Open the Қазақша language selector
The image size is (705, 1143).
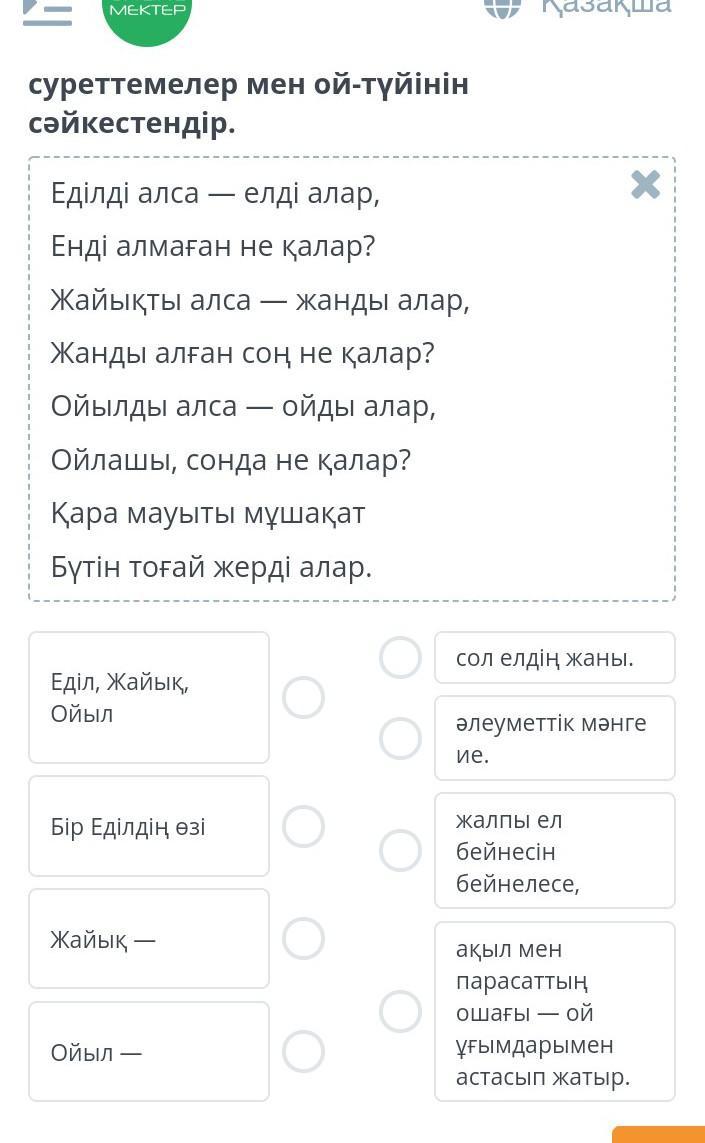[606, 6]
